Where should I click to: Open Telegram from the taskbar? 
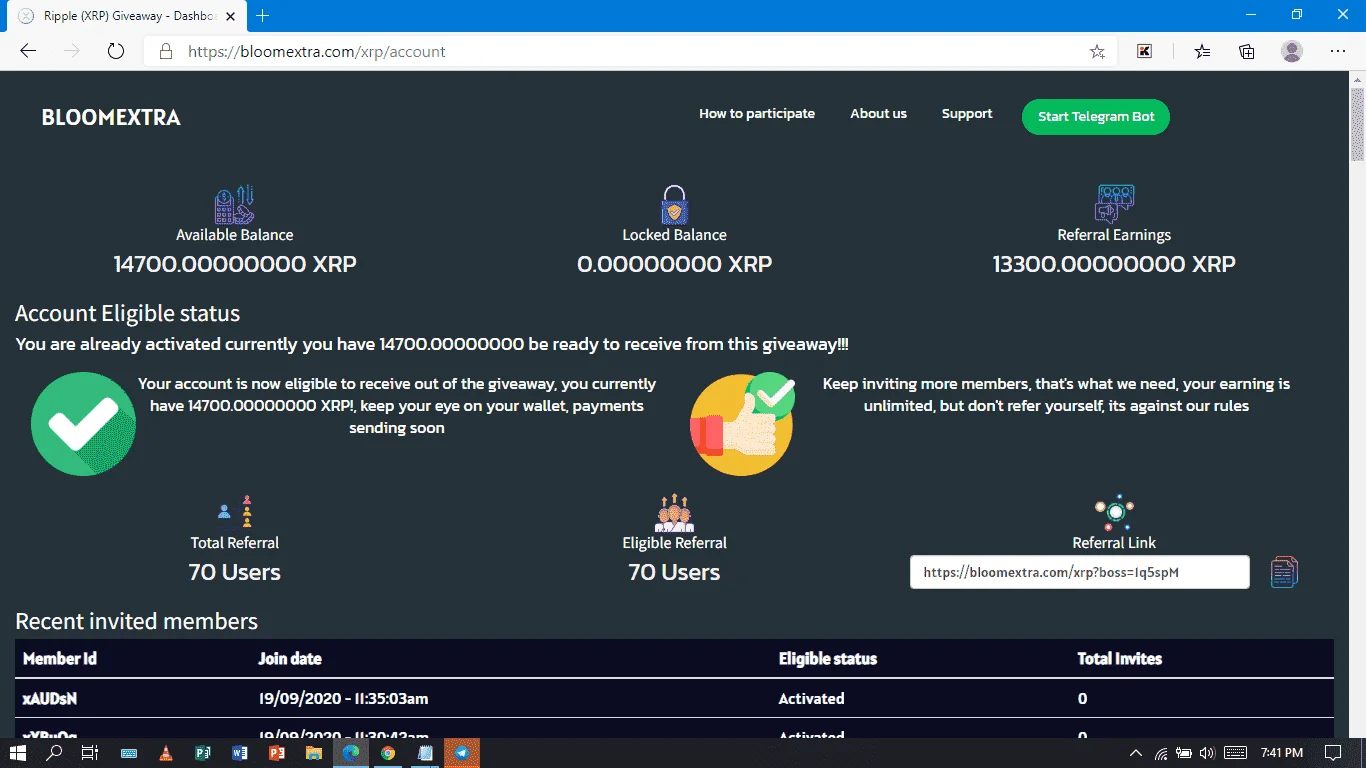pos(462,753)
